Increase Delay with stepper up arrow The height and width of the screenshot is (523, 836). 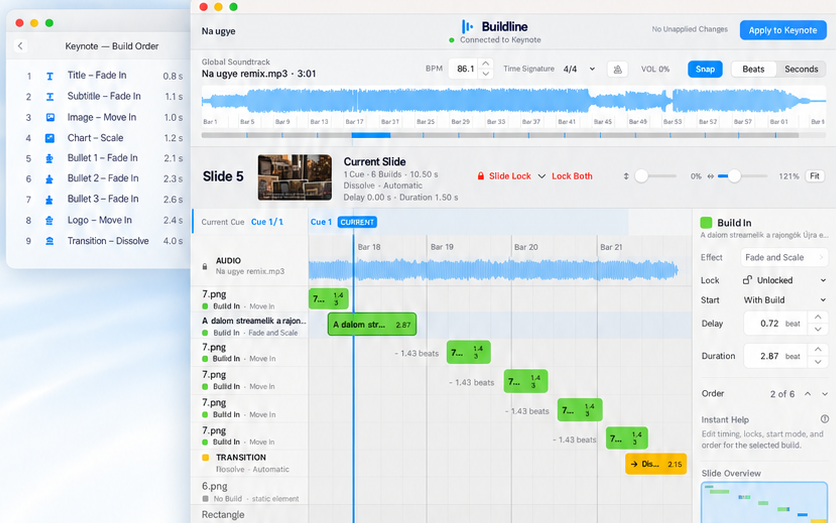click(x=818, y=317)
